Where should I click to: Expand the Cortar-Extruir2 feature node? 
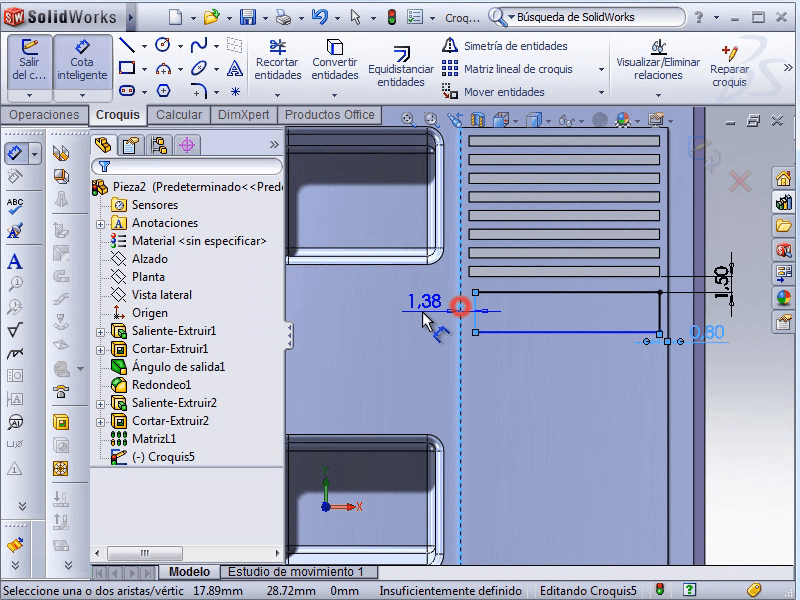(x=100, y=422)
